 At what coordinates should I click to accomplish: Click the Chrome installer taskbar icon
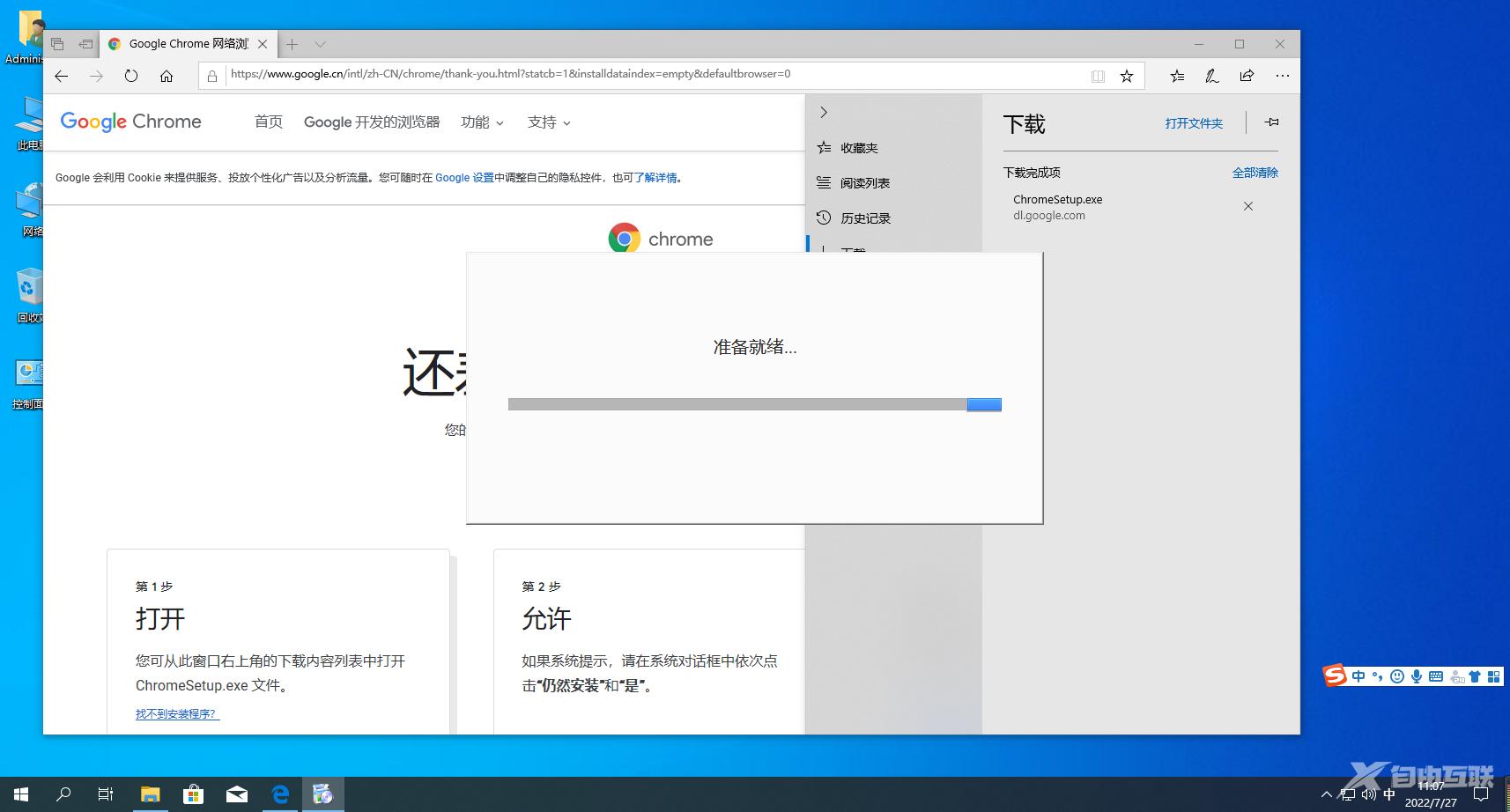[x=323, y=794]
